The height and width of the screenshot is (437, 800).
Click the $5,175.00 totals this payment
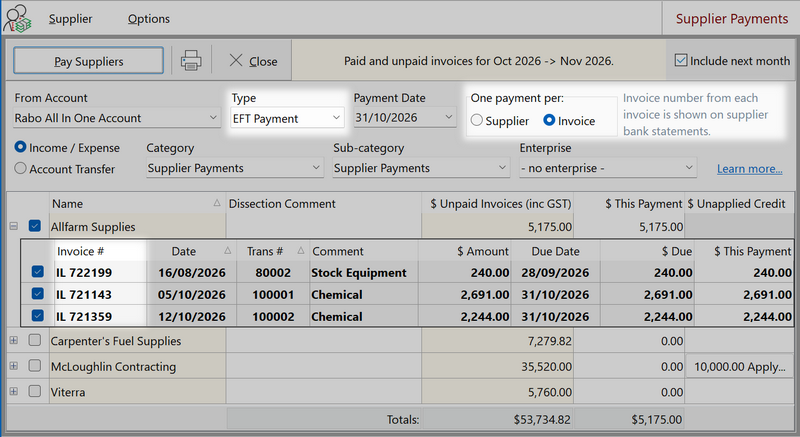click(657, 420)
